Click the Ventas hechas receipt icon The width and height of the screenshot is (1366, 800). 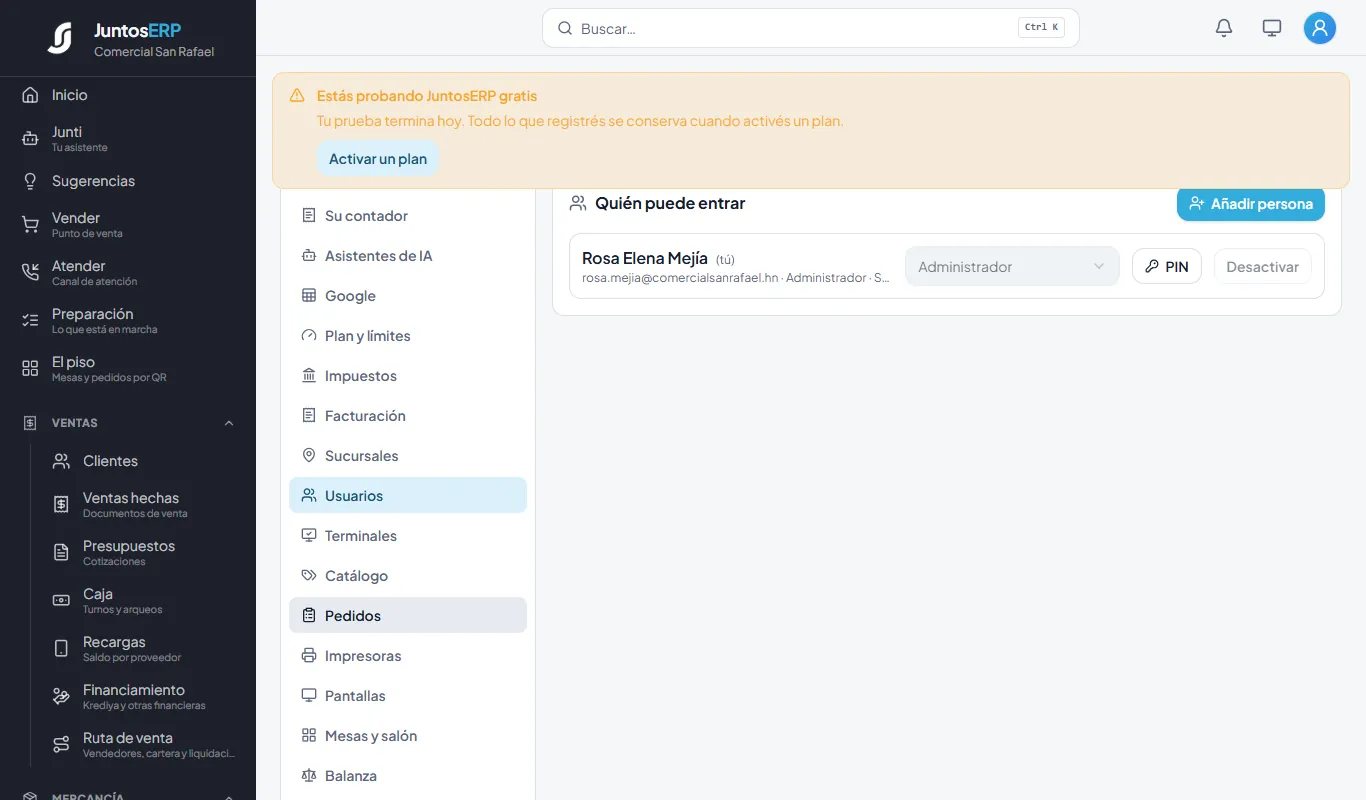pyautogui.click(x=61, y=505)
